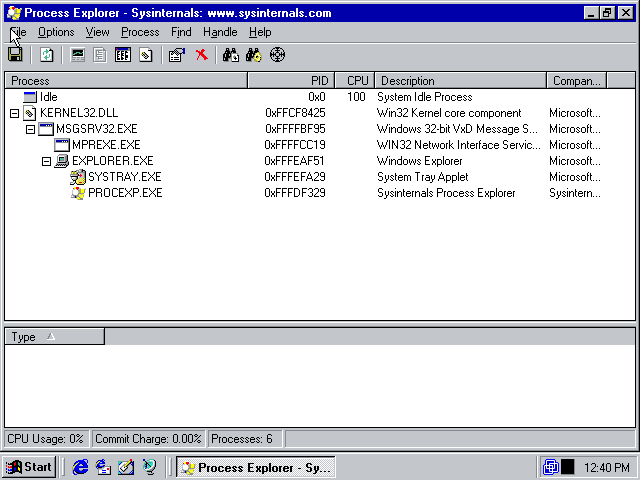Click the 'Sysinternals Process Explorer' description
Viewport: 640px width, 480px height.
pos(446,193)
